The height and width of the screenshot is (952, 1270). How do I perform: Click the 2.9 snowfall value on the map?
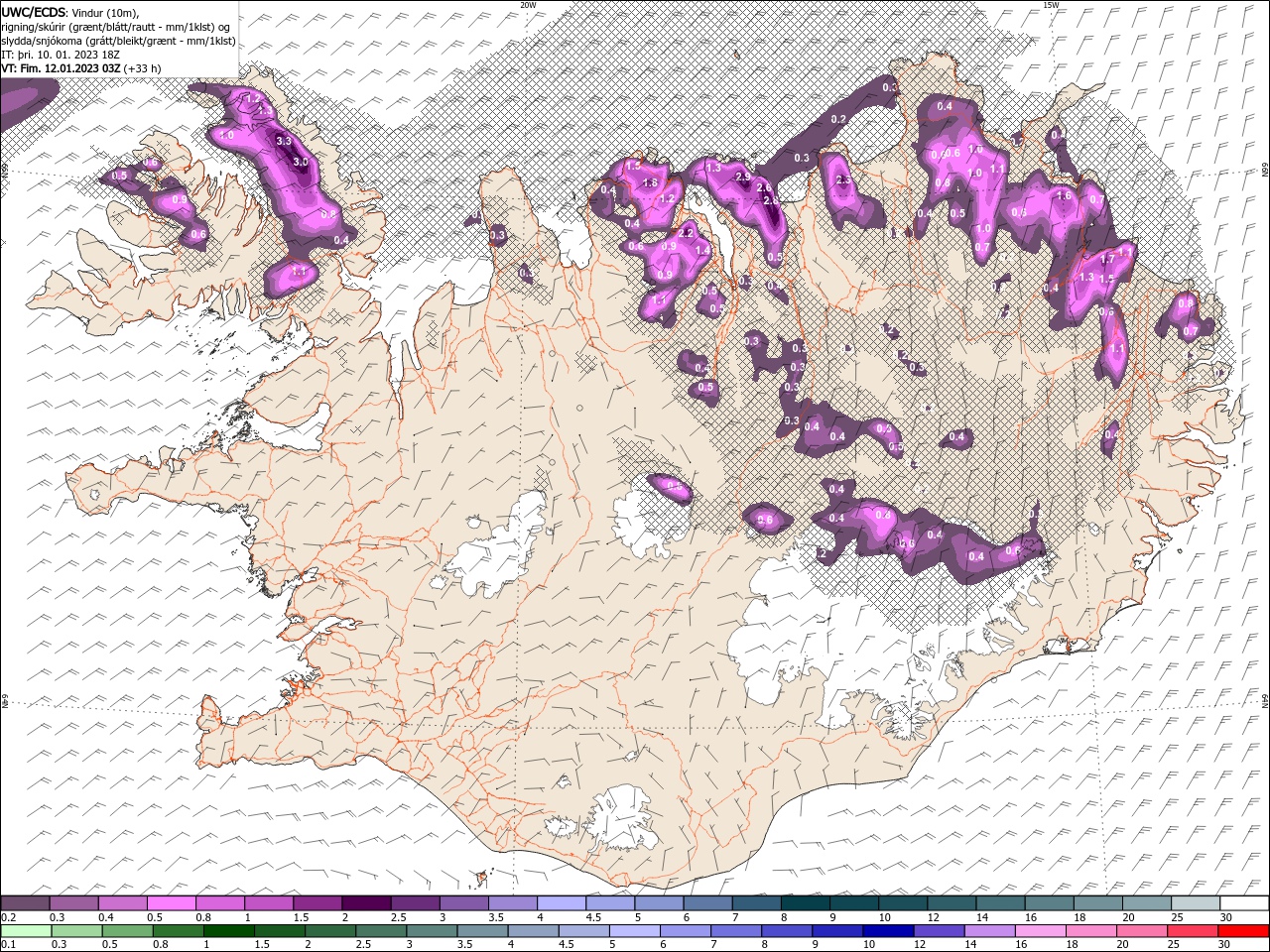[x=745, y=177]
